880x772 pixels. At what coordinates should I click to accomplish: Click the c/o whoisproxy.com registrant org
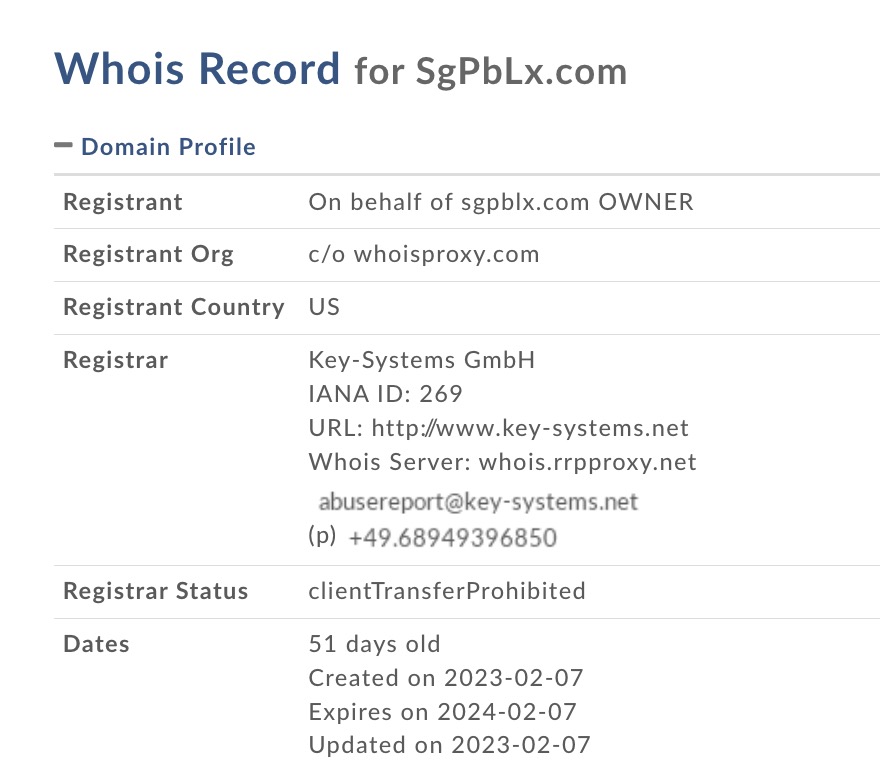click(424, 254)
